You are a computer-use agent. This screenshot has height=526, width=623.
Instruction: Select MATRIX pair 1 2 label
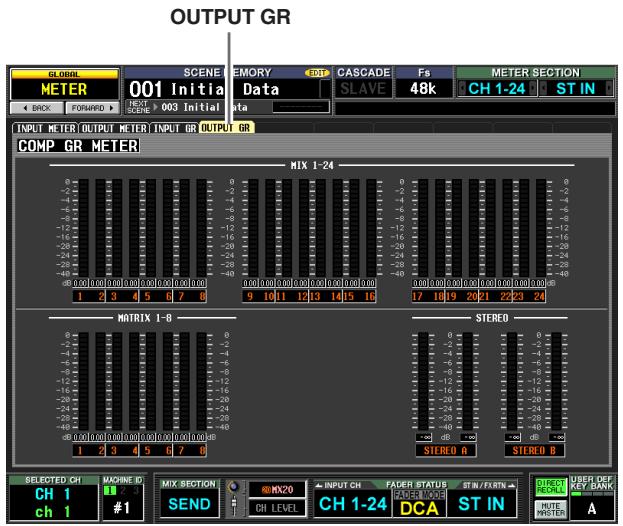coord(89,451)
